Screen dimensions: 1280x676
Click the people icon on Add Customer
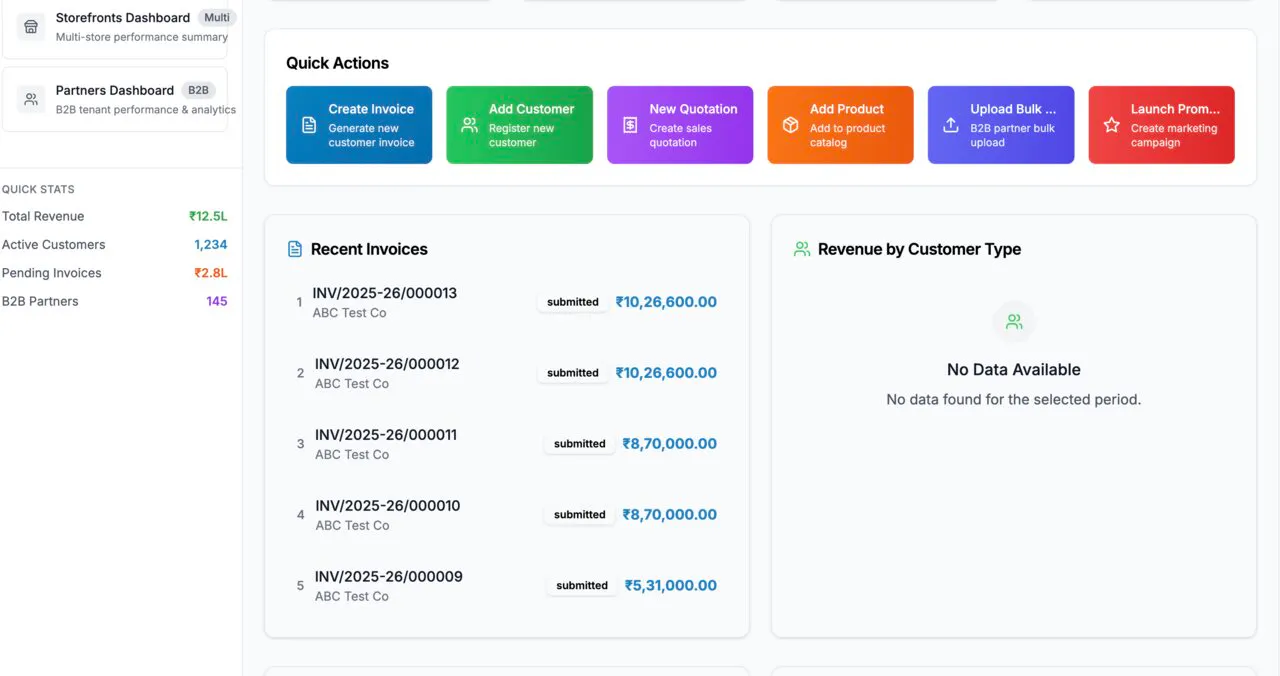tap(469, 125)
